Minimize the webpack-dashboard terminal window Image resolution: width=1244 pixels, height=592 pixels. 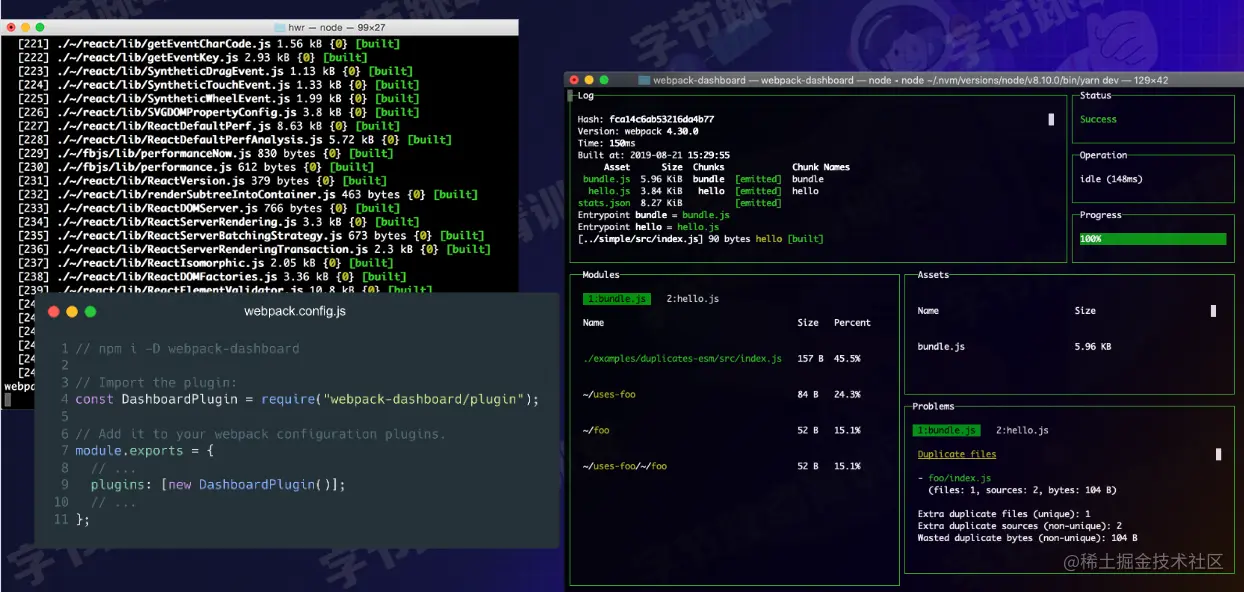(589, 80)
